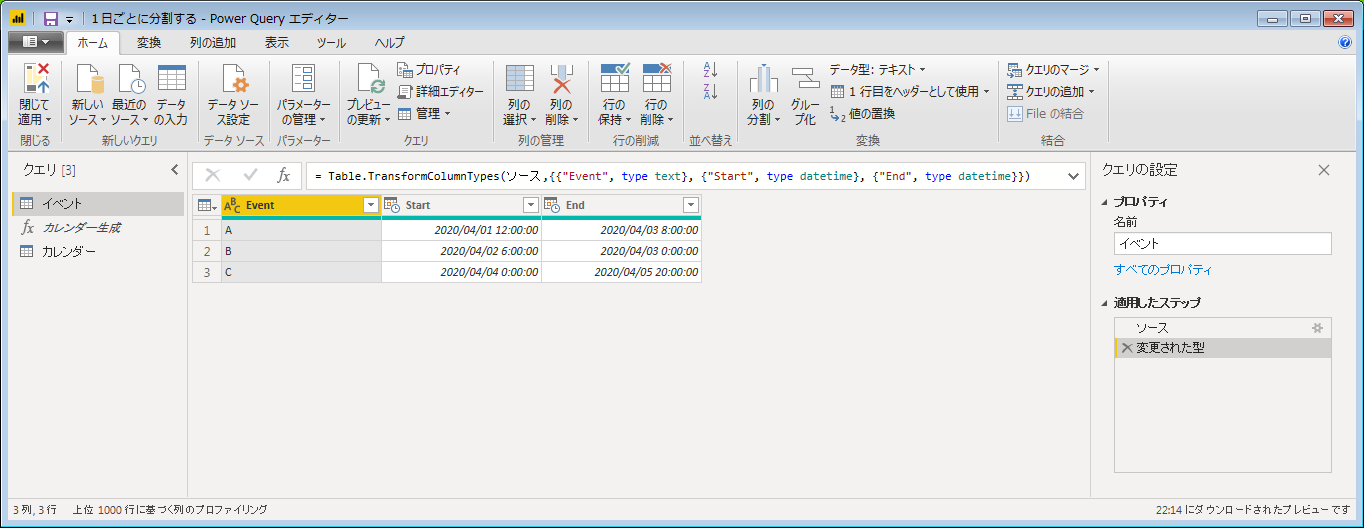Open プロパティ in the ribbon
This screenshot has height=528, width=1364.
(429, 69)
